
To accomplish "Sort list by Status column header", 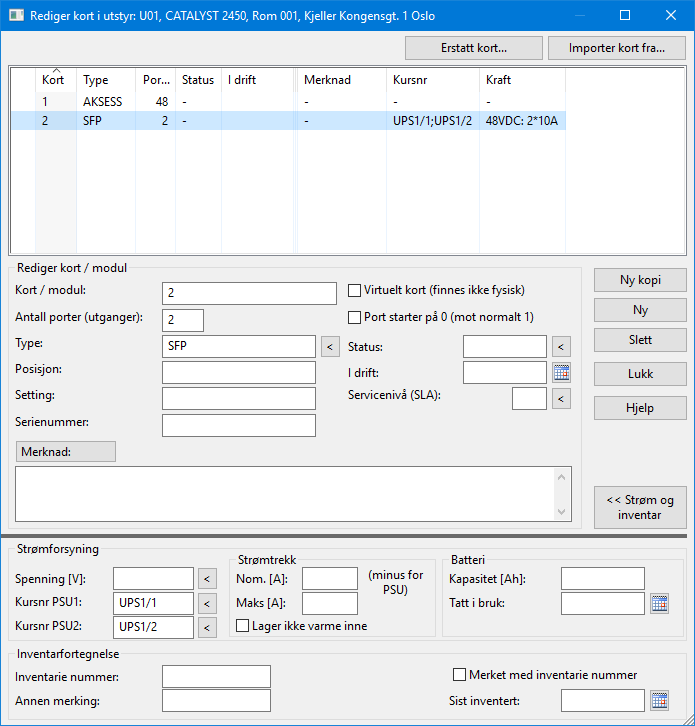I will click(199, 80).
